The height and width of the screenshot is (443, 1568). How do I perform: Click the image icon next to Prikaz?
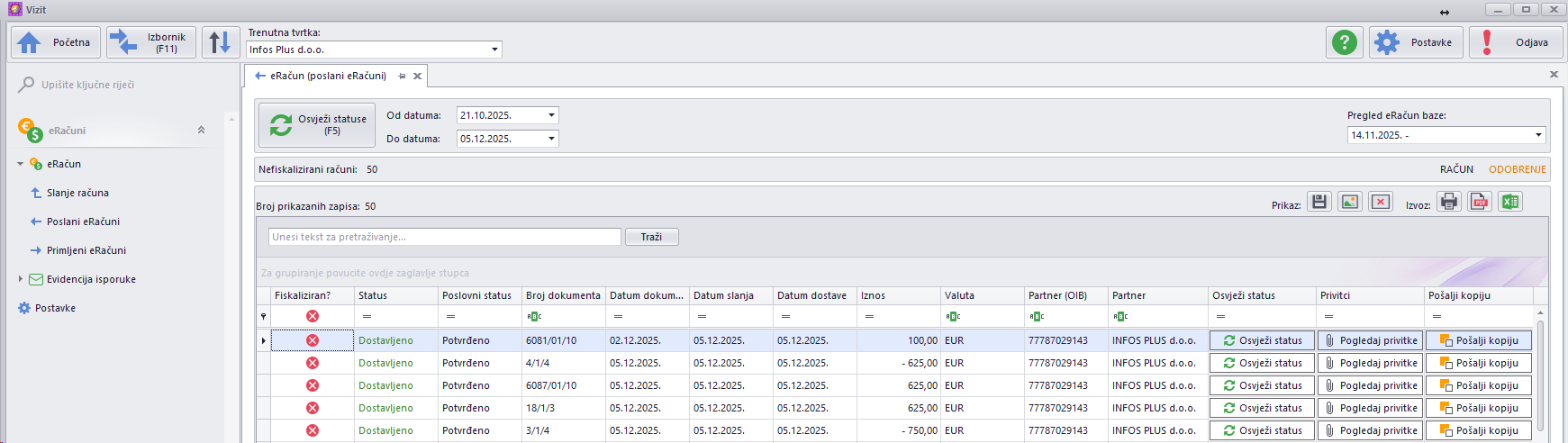pos(1350,202)
